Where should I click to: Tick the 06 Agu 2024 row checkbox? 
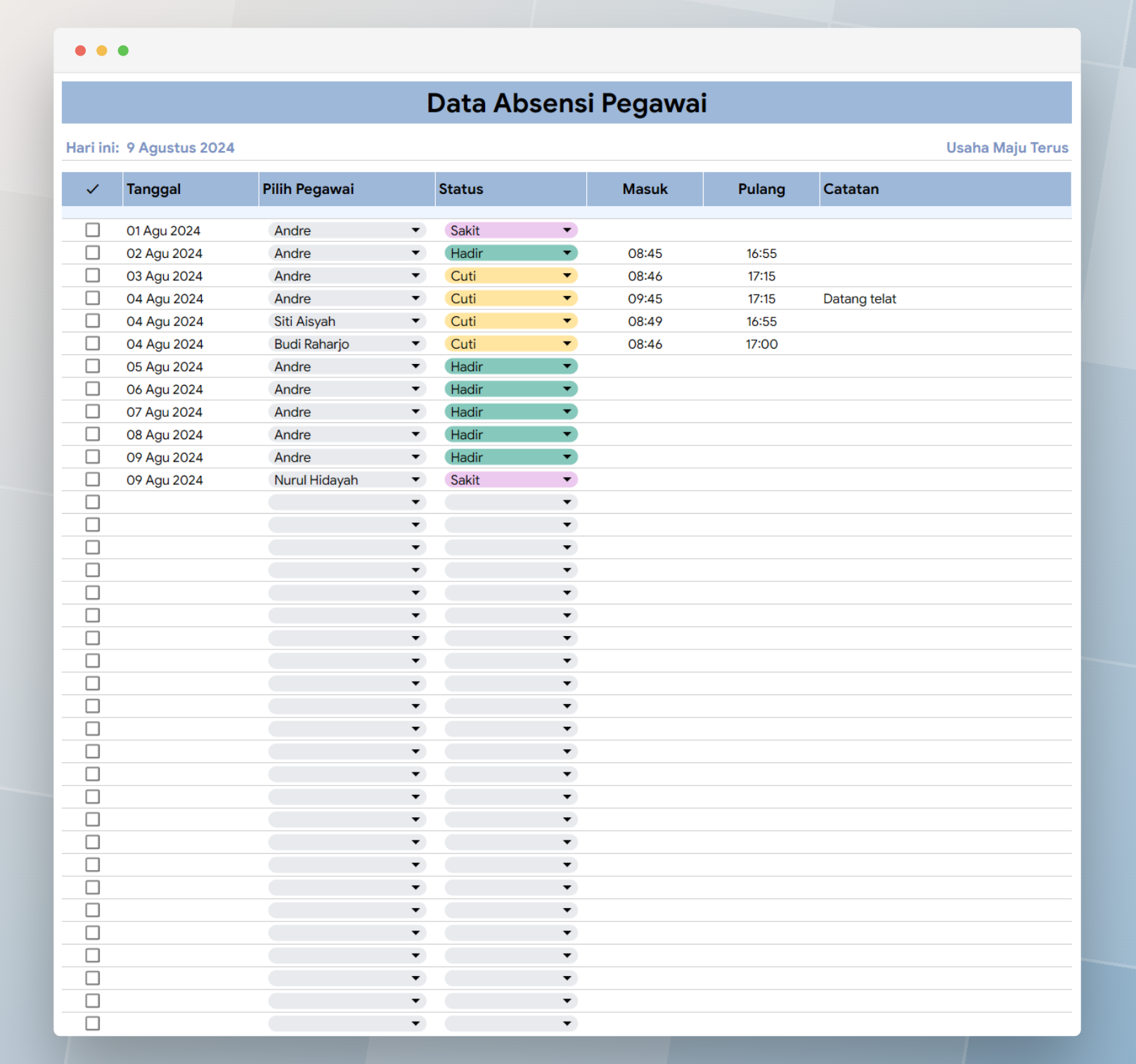click(92, 389)
